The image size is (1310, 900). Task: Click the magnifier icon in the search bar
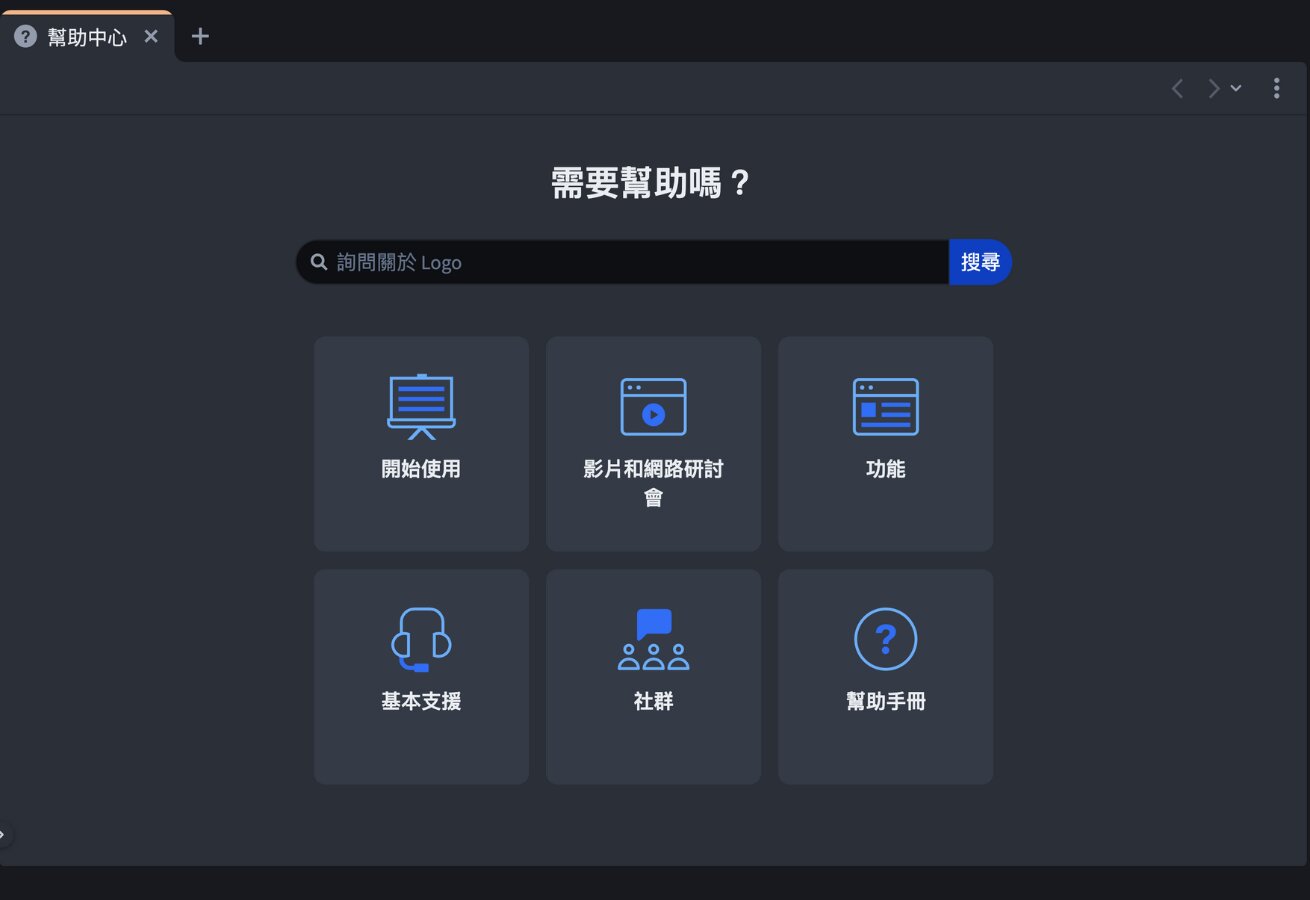coord(319,262)
